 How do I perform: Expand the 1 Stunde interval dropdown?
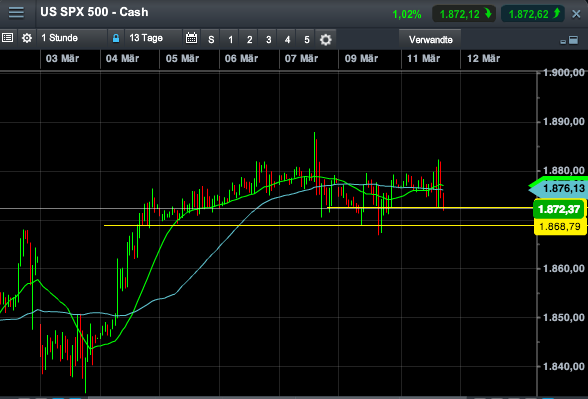72,38
